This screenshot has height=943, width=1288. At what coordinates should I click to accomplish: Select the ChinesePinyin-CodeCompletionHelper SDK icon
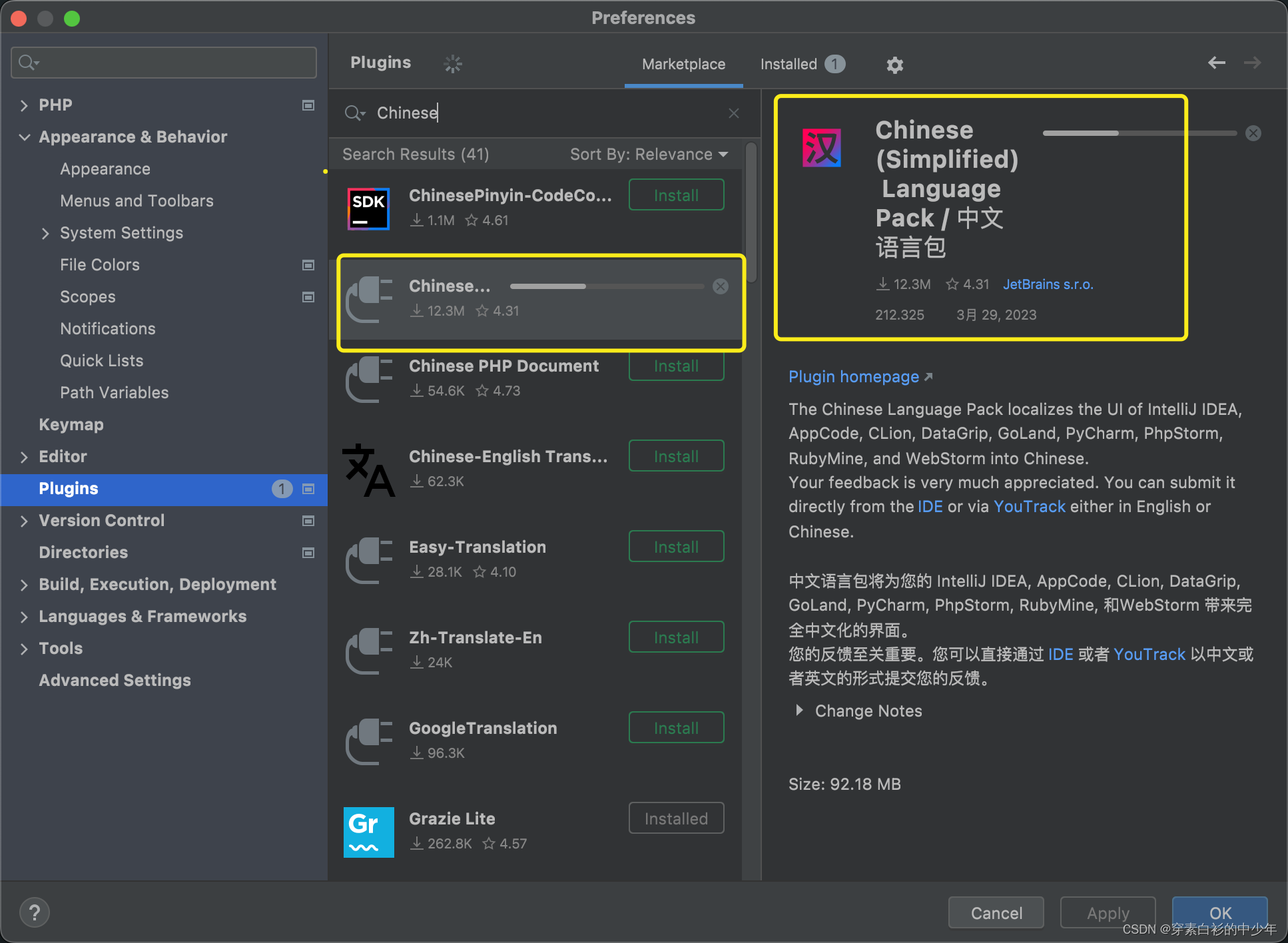tap(368, 208)
